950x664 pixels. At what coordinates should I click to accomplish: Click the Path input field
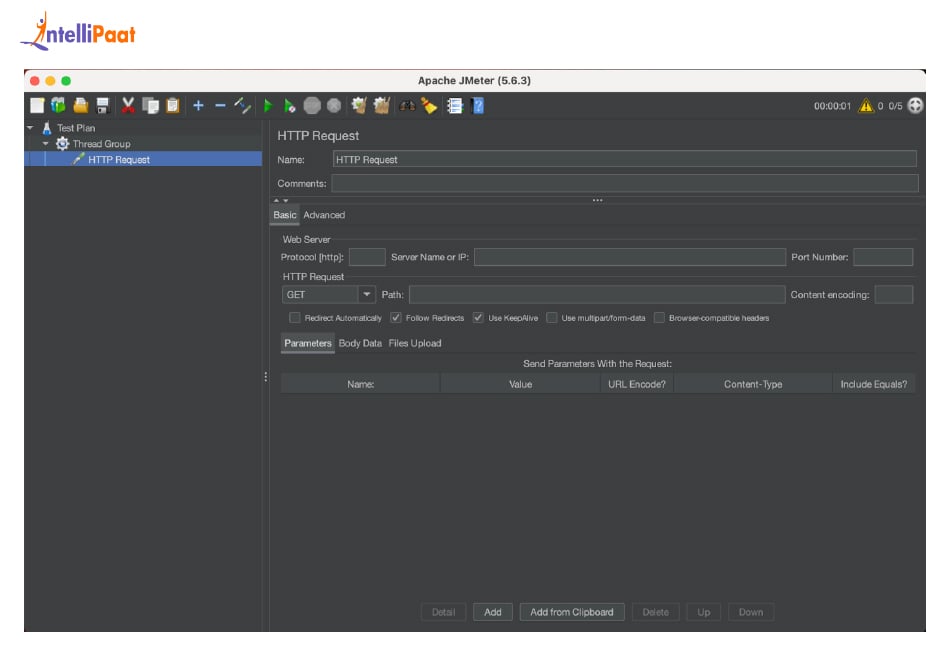597,294
